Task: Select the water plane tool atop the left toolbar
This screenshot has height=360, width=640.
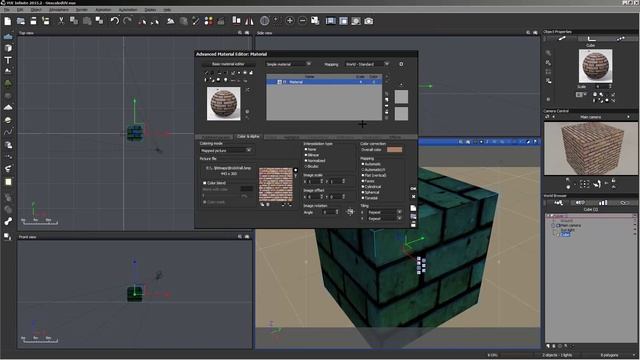Action: tap(8, 36)
